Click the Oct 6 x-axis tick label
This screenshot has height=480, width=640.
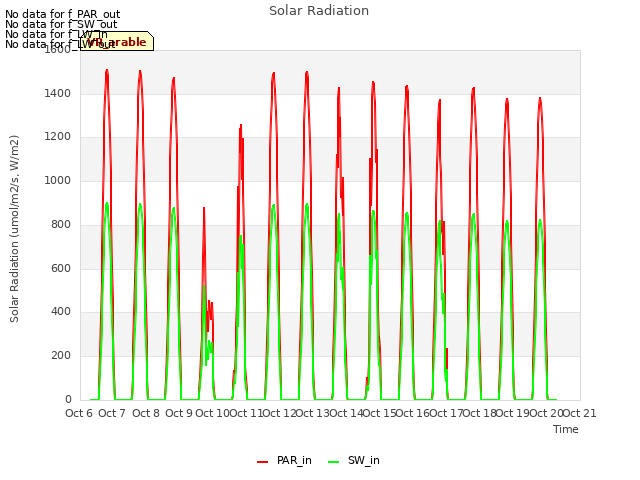coord(79,413)
